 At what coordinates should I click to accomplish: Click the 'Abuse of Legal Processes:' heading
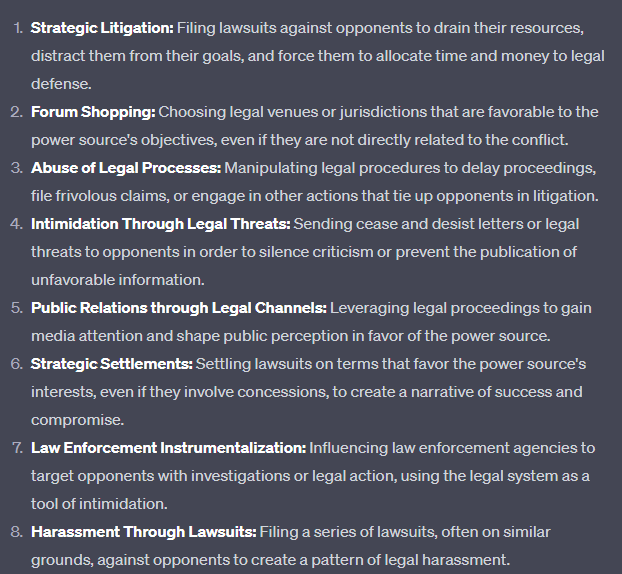pos(125,167)
